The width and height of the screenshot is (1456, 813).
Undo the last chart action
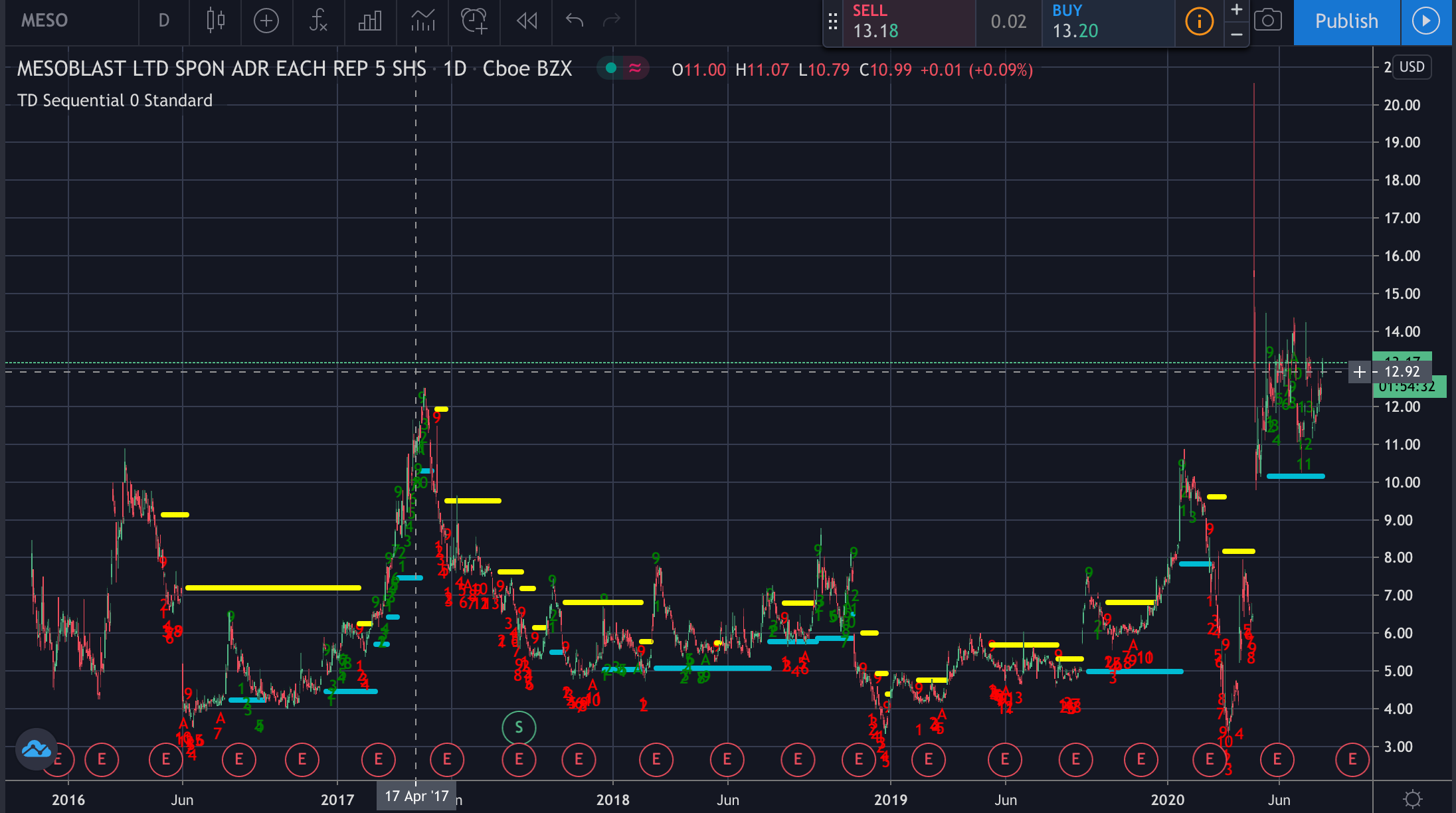(x=575, y=21)
